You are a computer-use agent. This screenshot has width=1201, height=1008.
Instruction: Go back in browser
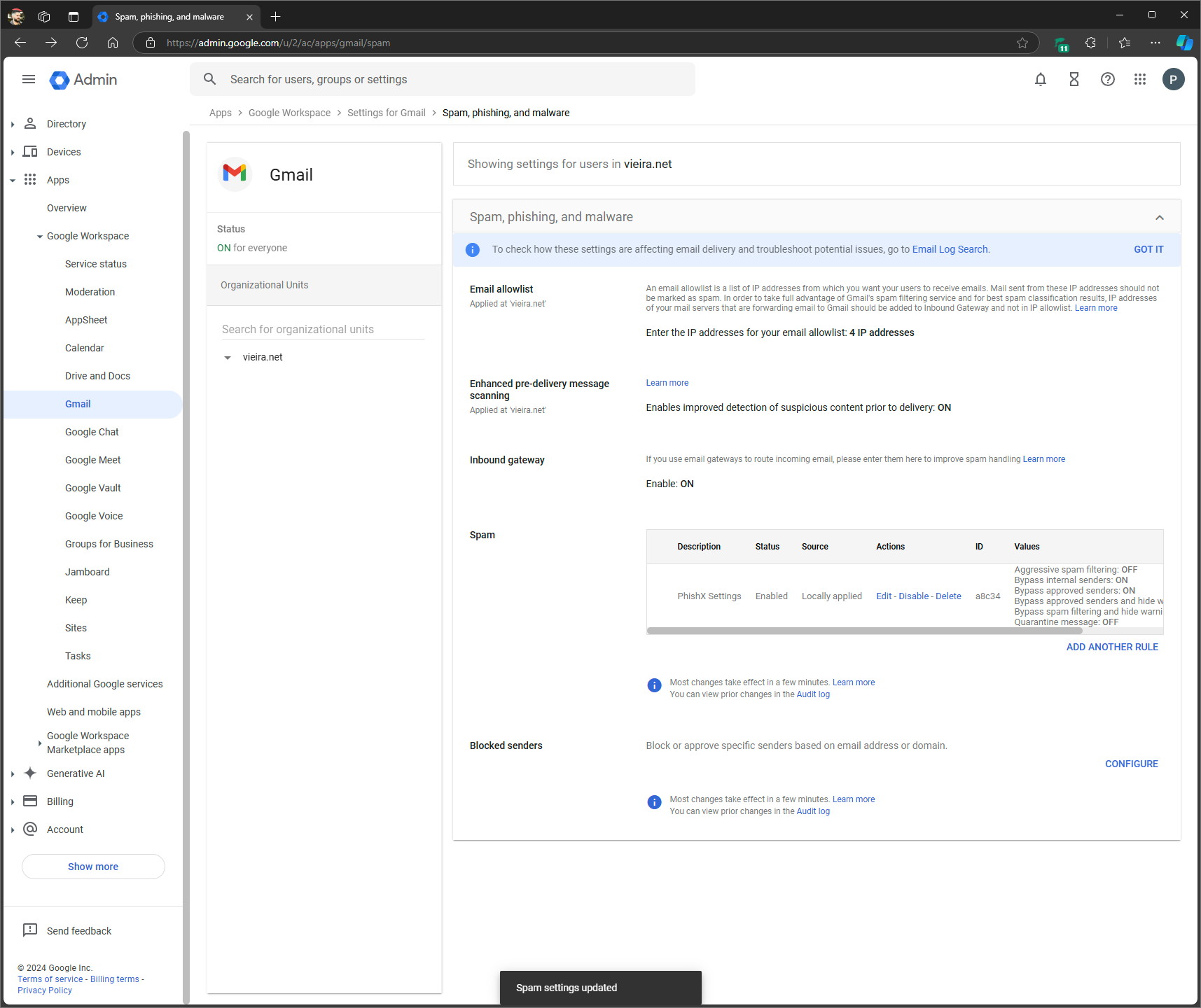coord(20,43)
